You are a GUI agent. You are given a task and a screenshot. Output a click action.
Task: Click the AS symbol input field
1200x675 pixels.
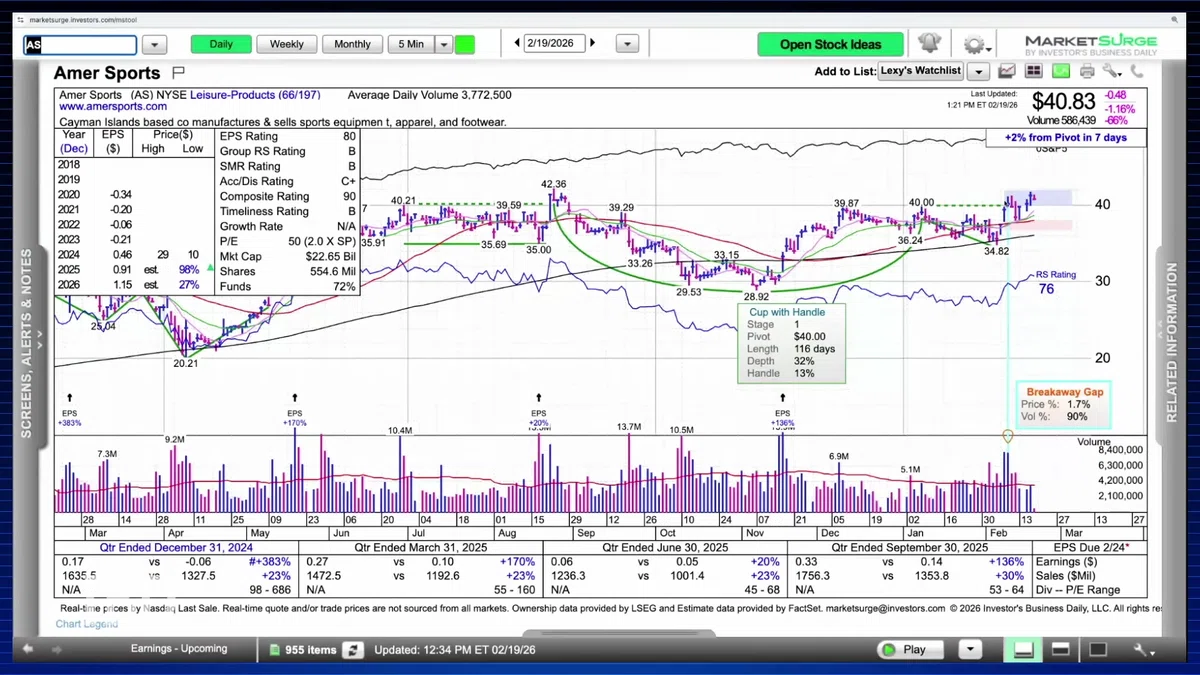[x=80, y=45]
